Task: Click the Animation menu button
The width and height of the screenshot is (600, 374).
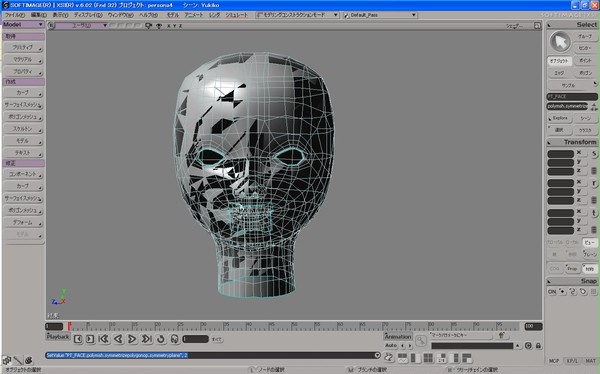Action: pyautogui.click(x=398, y=336)
